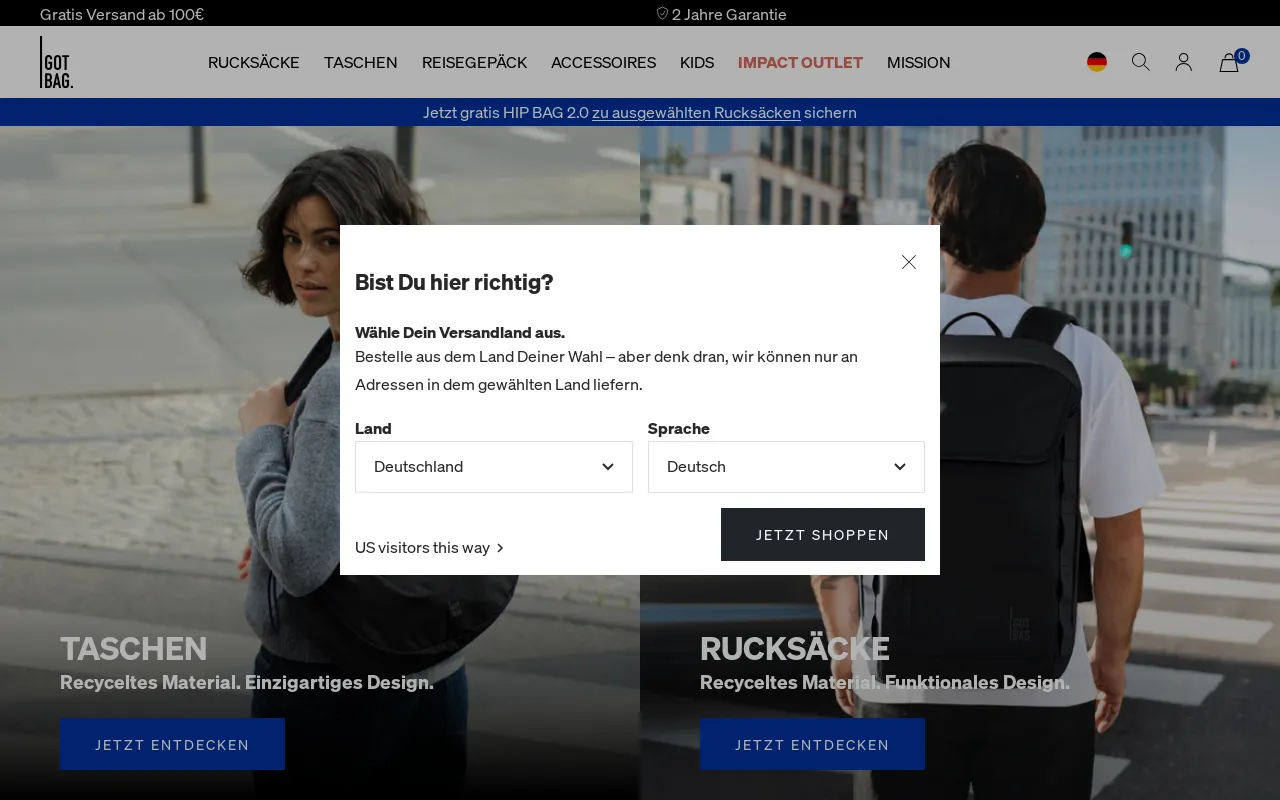Click the guarantee shield icon
1280x800 pixels.
click(662, 14)
